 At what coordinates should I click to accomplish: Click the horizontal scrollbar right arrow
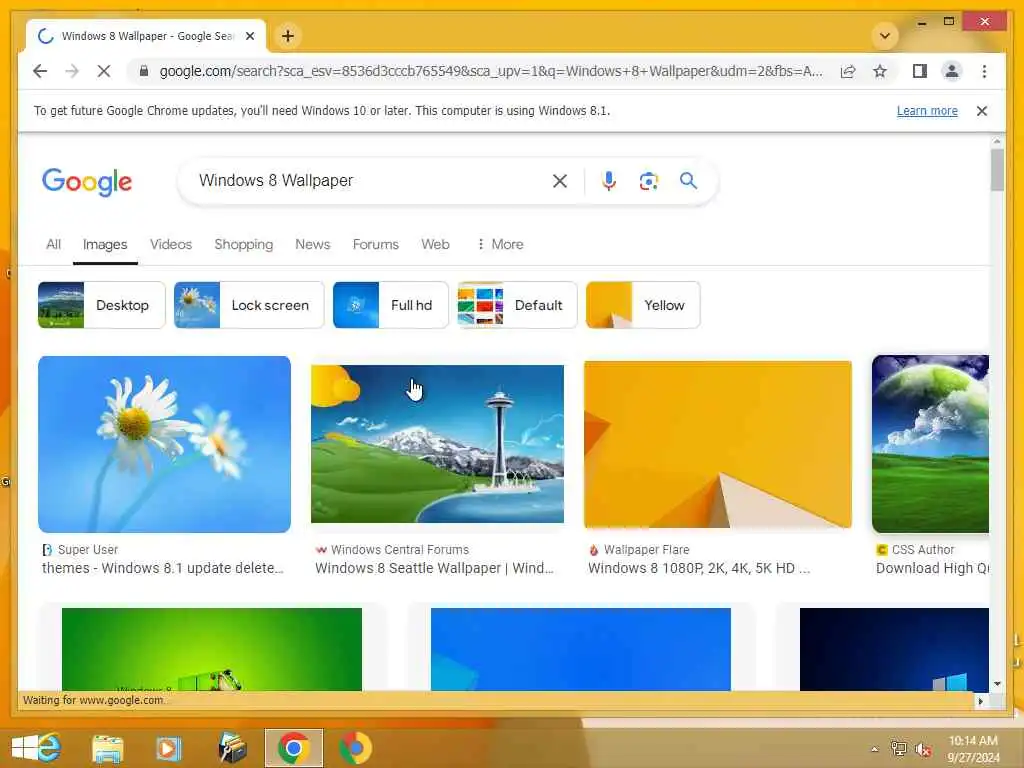[980, 701]
